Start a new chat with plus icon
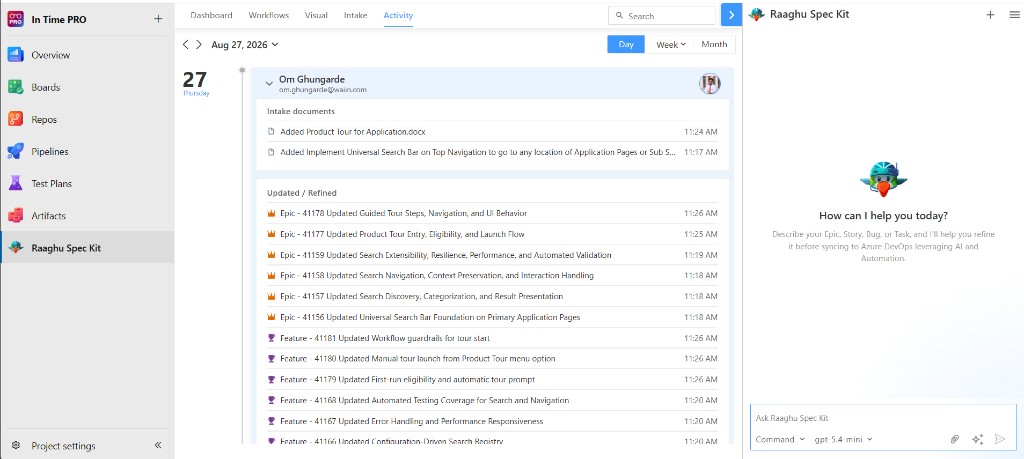 click(x=990, y=14)
